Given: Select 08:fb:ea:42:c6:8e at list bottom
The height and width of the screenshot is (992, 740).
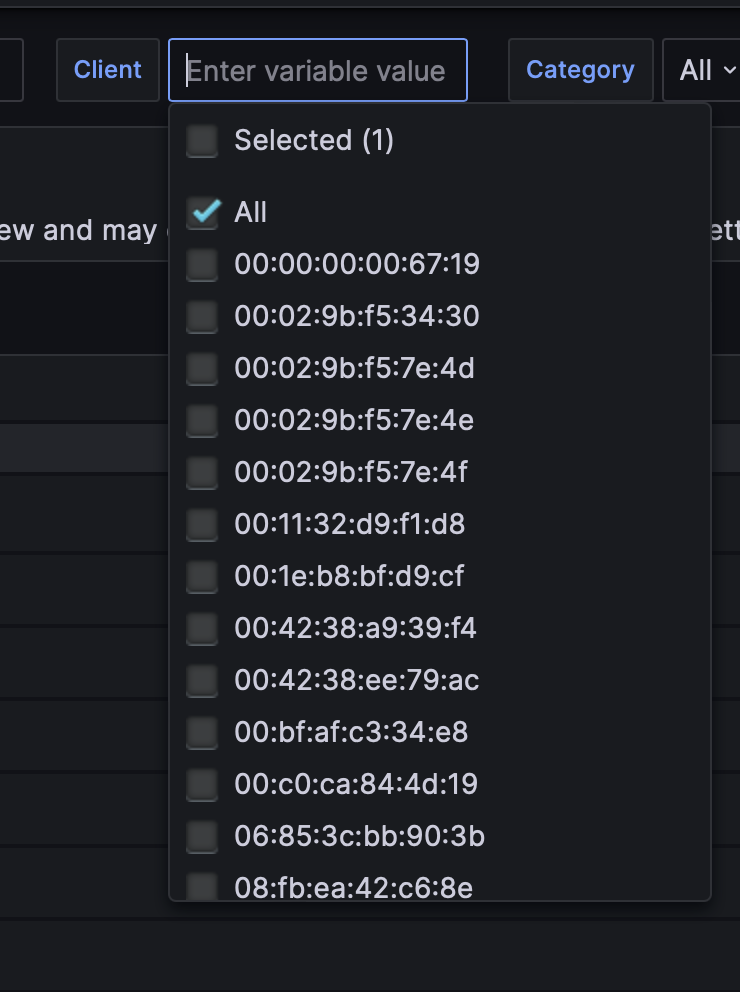Looking at the screenshot, I should pyautogui.click(x=202, y=887).
